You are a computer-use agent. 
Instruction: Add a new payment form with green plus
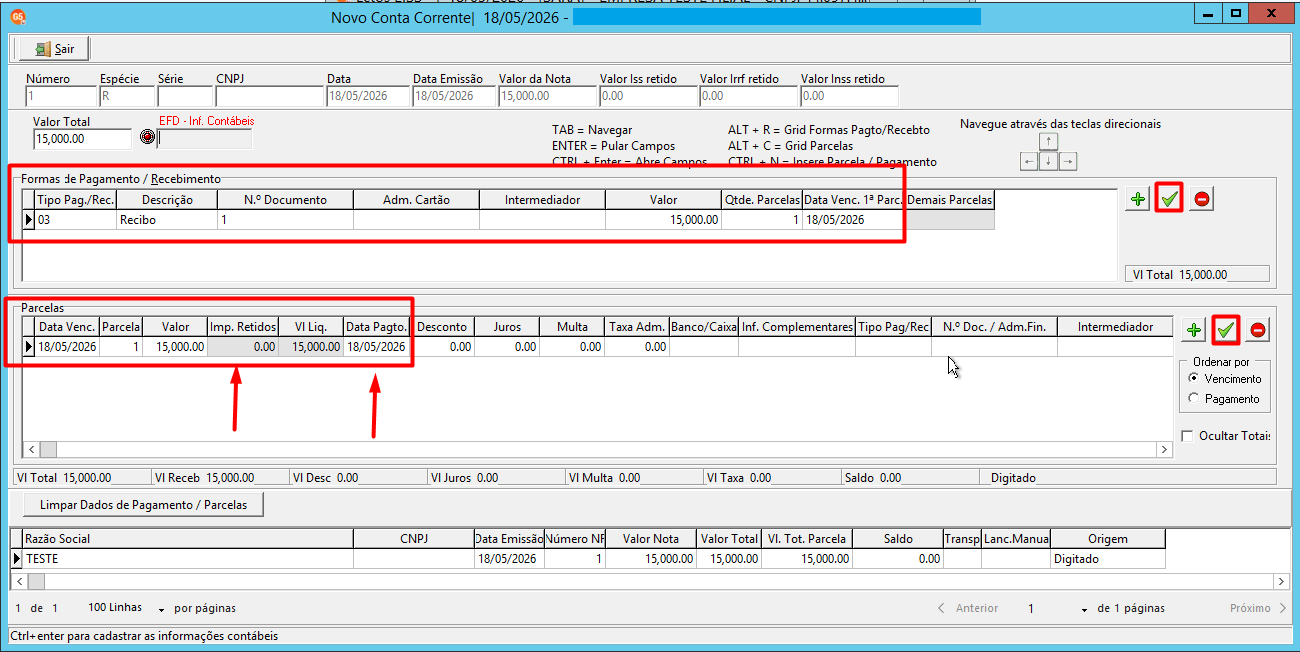click(1138, 199)
